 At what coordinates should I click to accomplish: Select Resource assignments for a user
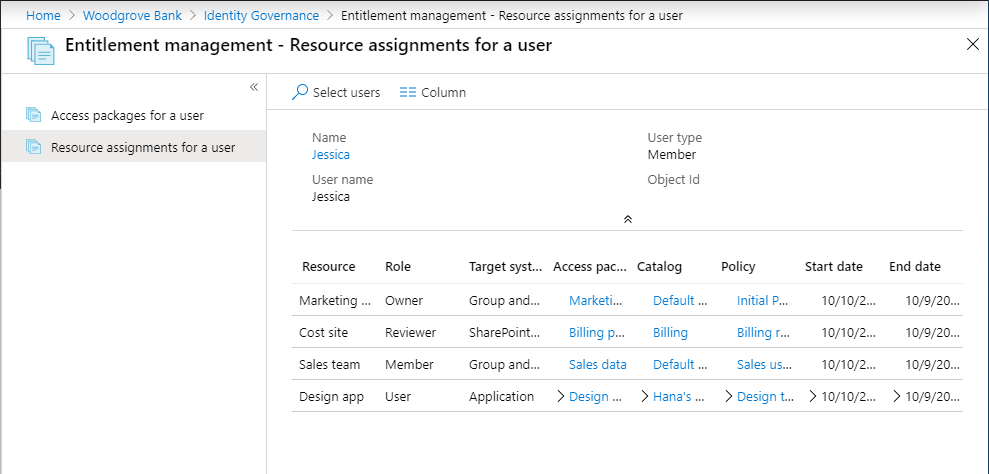pos(143,147)
